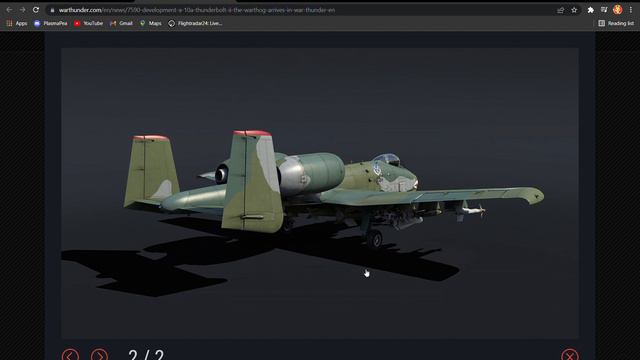Viewport: 640px width, 360px height.
Task: Click the warthunder.com address bar
Action: [302, 10]
